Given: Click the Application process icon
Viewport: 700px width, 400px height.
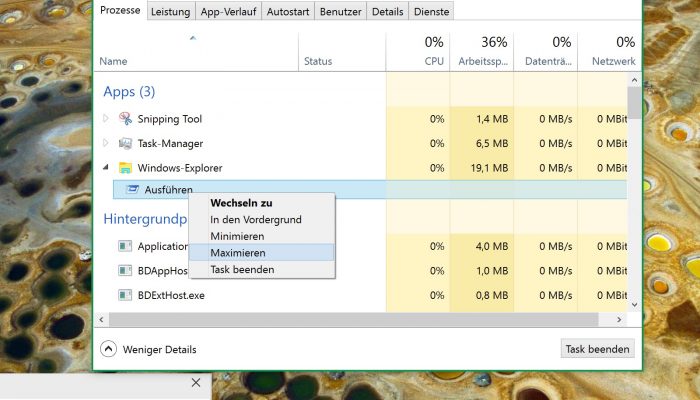Looking at the screenshot, I should [x=125, y=246].
